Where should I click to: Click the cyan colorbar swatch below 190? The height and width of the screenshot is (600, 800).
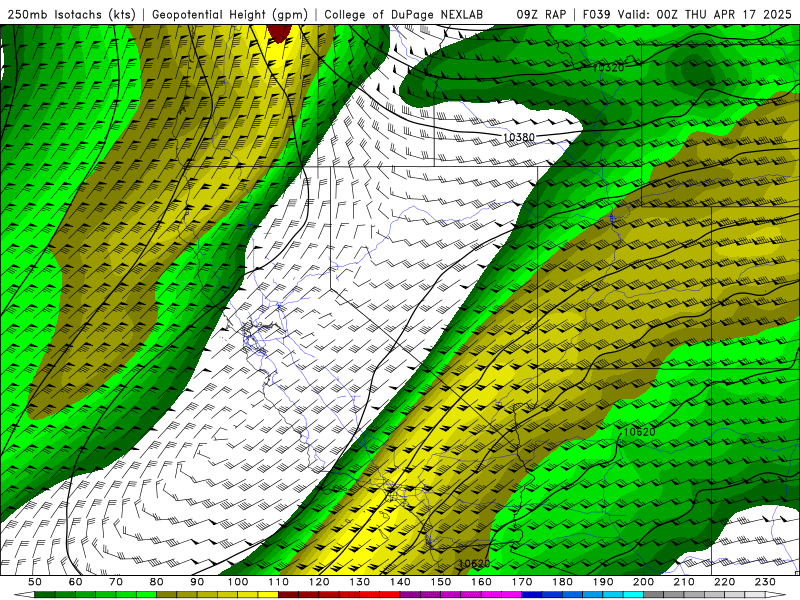[613, 595]
